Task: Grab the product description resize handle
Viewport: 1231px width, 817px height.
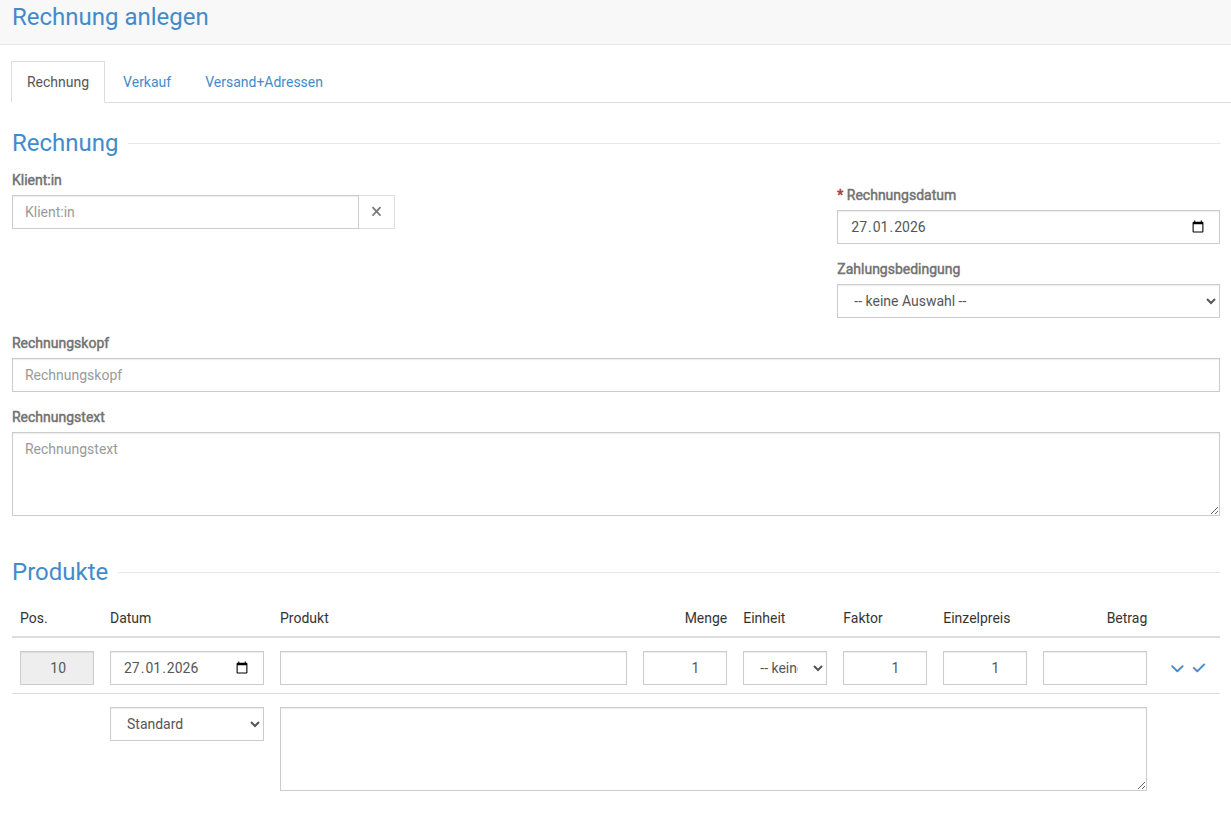Action: click(x=1140, y=785)
